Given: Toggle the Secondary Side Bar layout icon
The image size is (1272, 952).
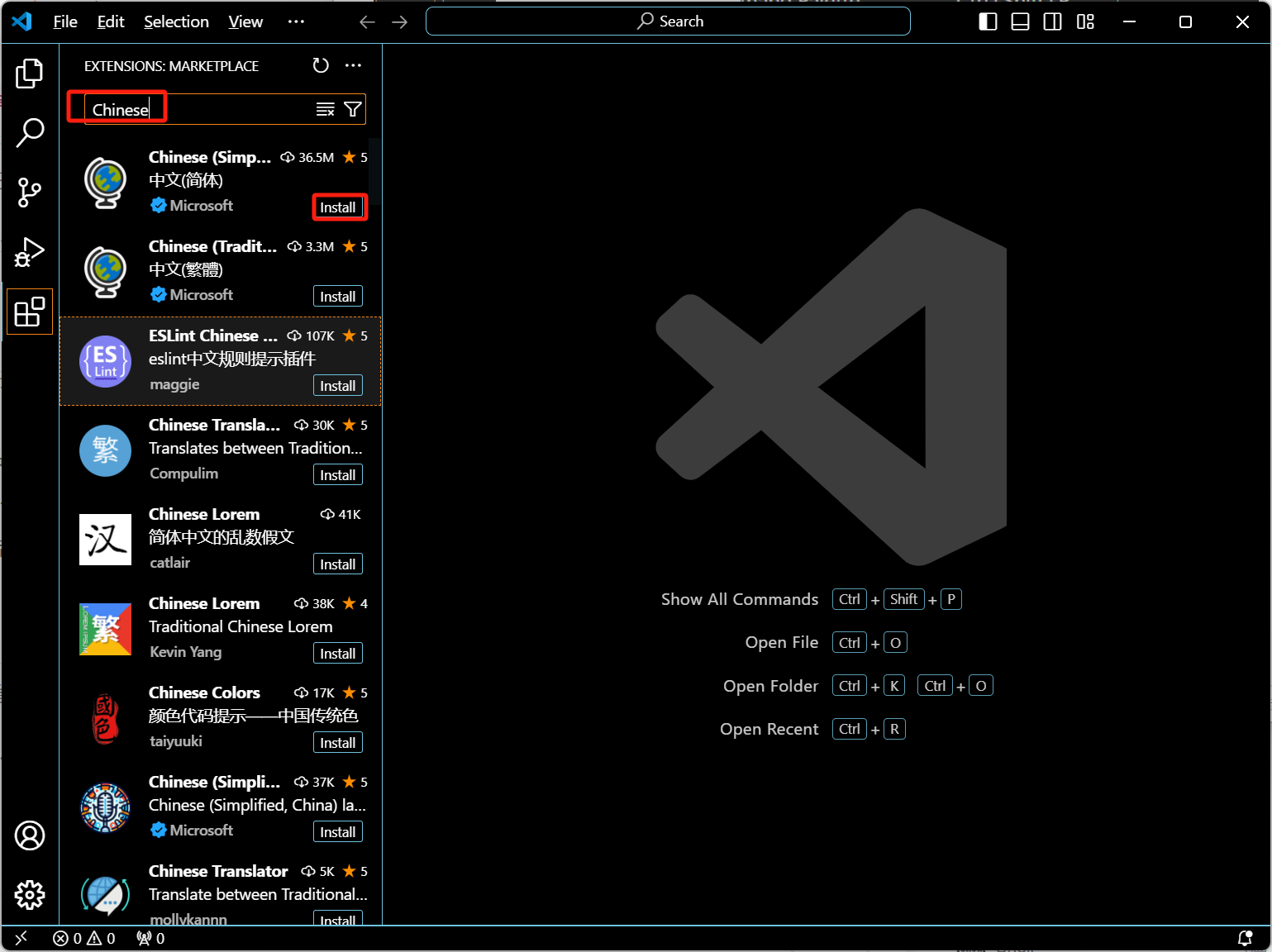Looking at the screenshot, I should 1053,22.
